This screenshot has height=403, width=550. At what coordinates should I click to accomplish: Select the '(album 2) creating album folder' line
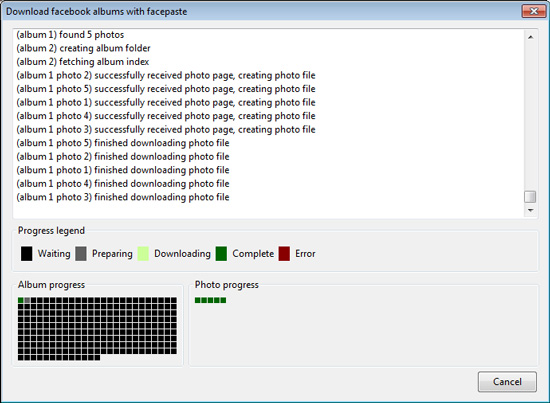click(83, 48)
